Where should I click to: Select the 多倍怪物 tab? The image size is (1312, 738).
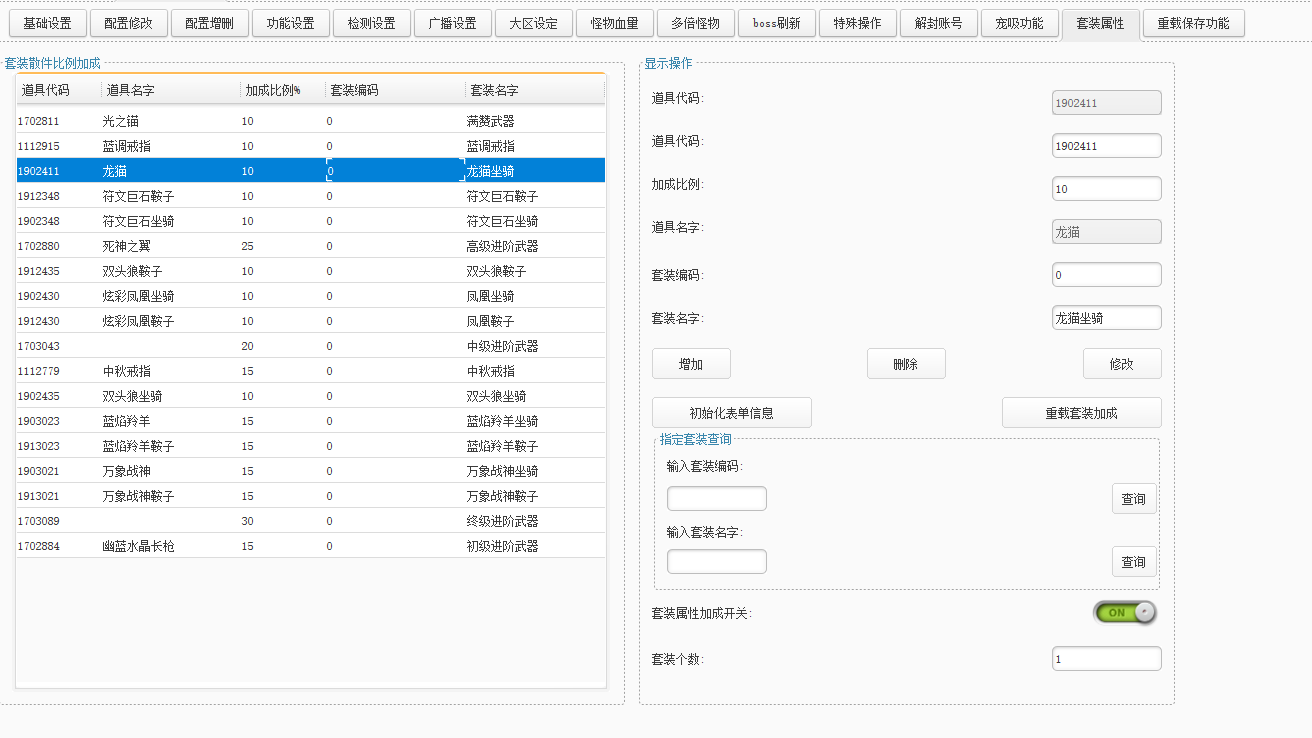tap(695, 23)
